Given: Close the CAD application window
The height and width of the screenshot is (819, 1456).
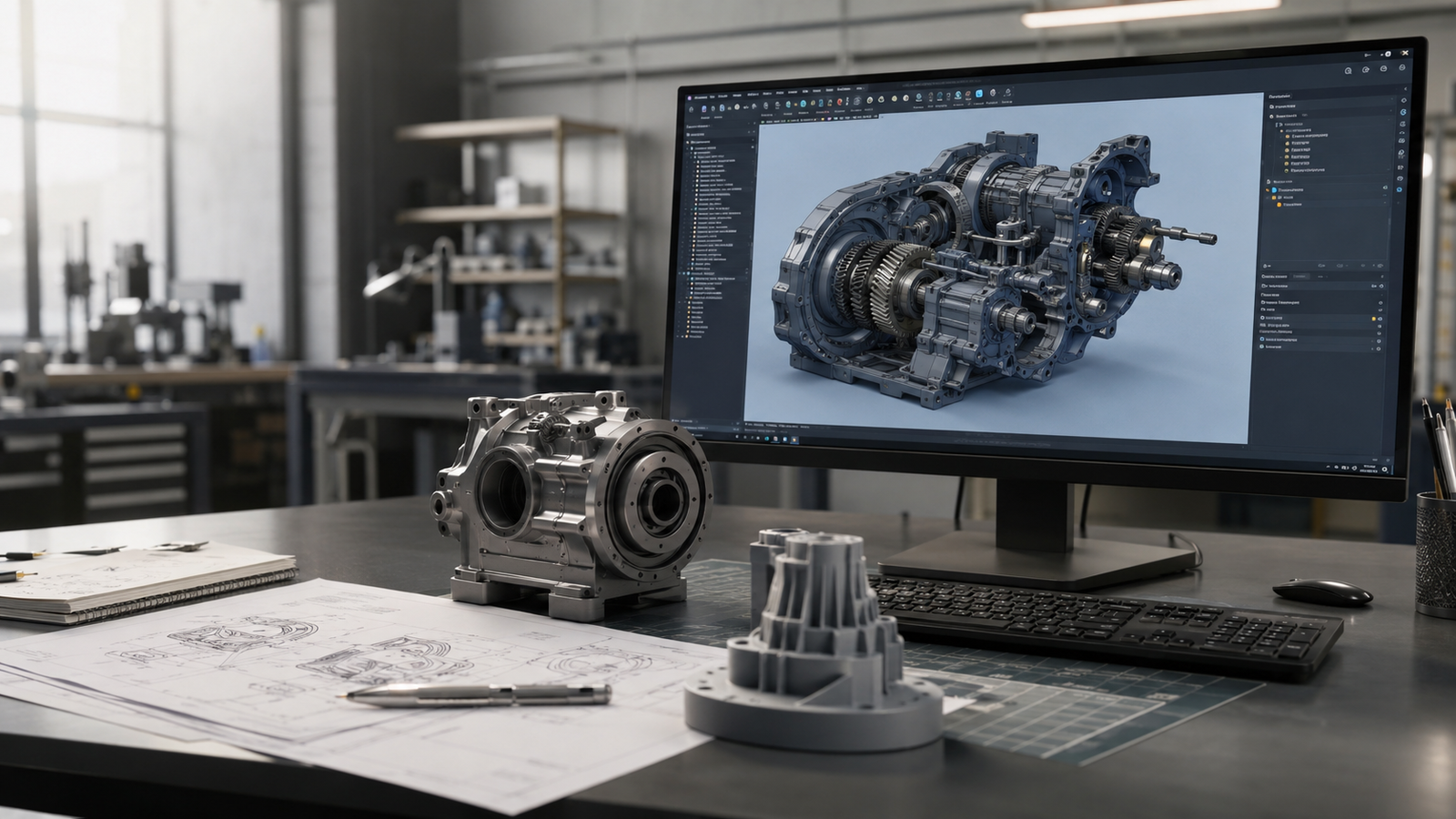Looking at the screenshot, I should point(1405,53).
